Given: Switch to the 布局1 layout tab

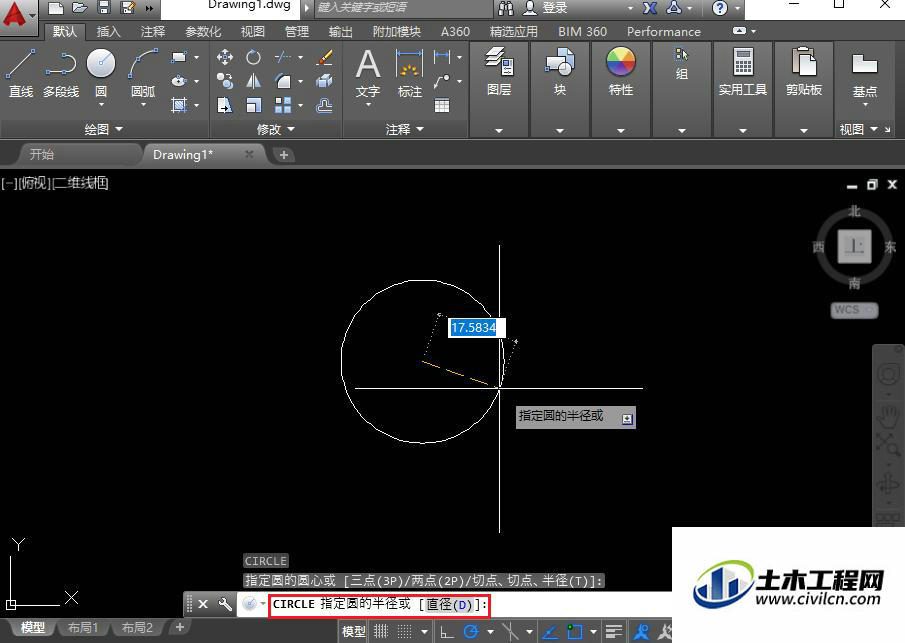Looking at the screenshot, I should coord(83,627).
